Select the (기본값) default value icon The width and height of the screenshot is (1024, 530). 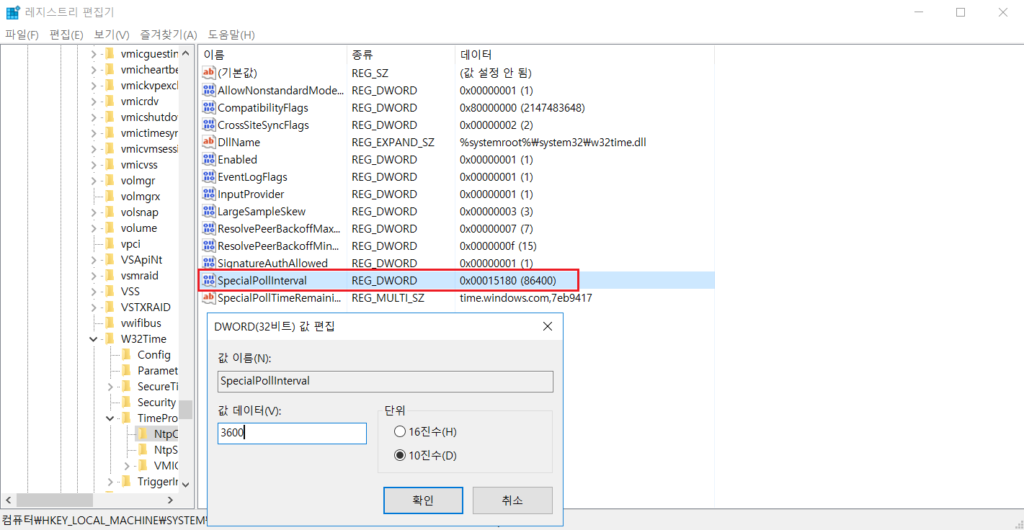(x=209, y=73)
